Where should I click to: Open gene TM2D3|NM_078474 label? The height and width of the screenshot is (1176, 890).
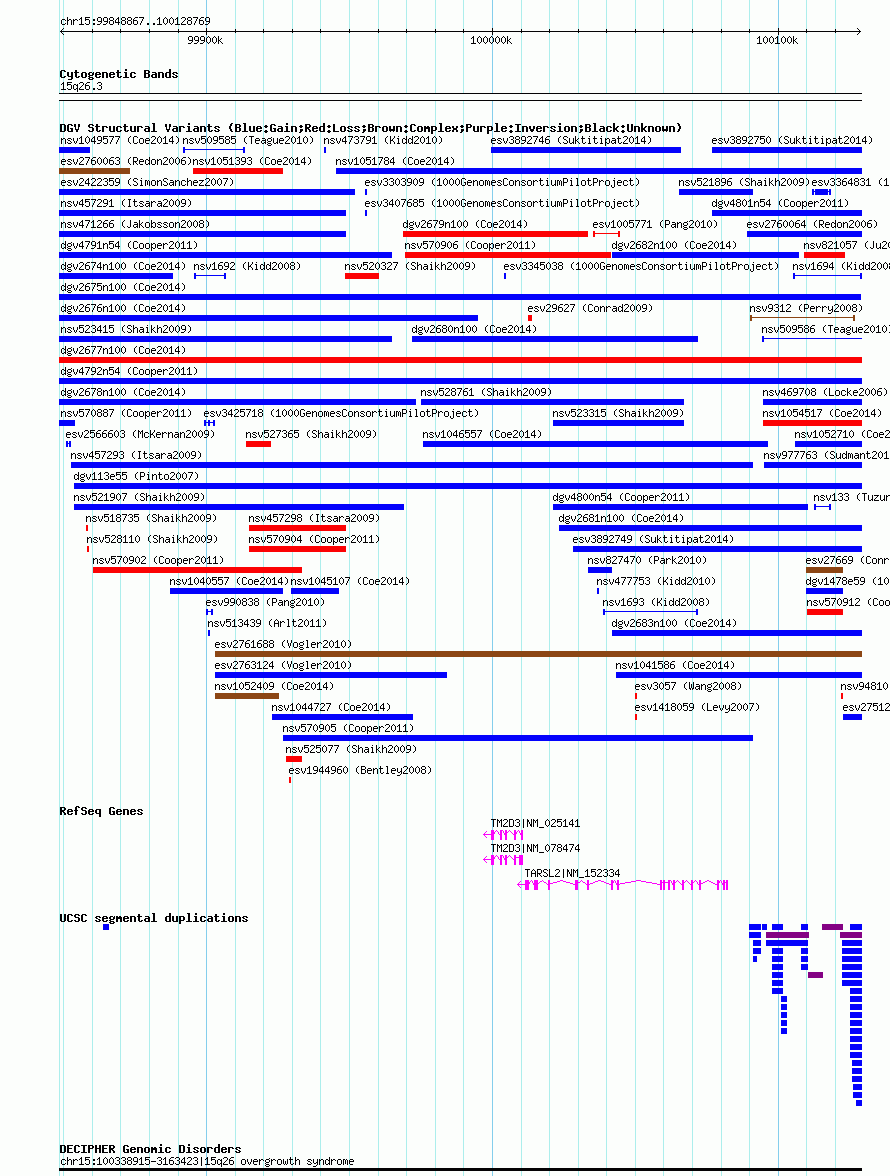click(535, 848)
